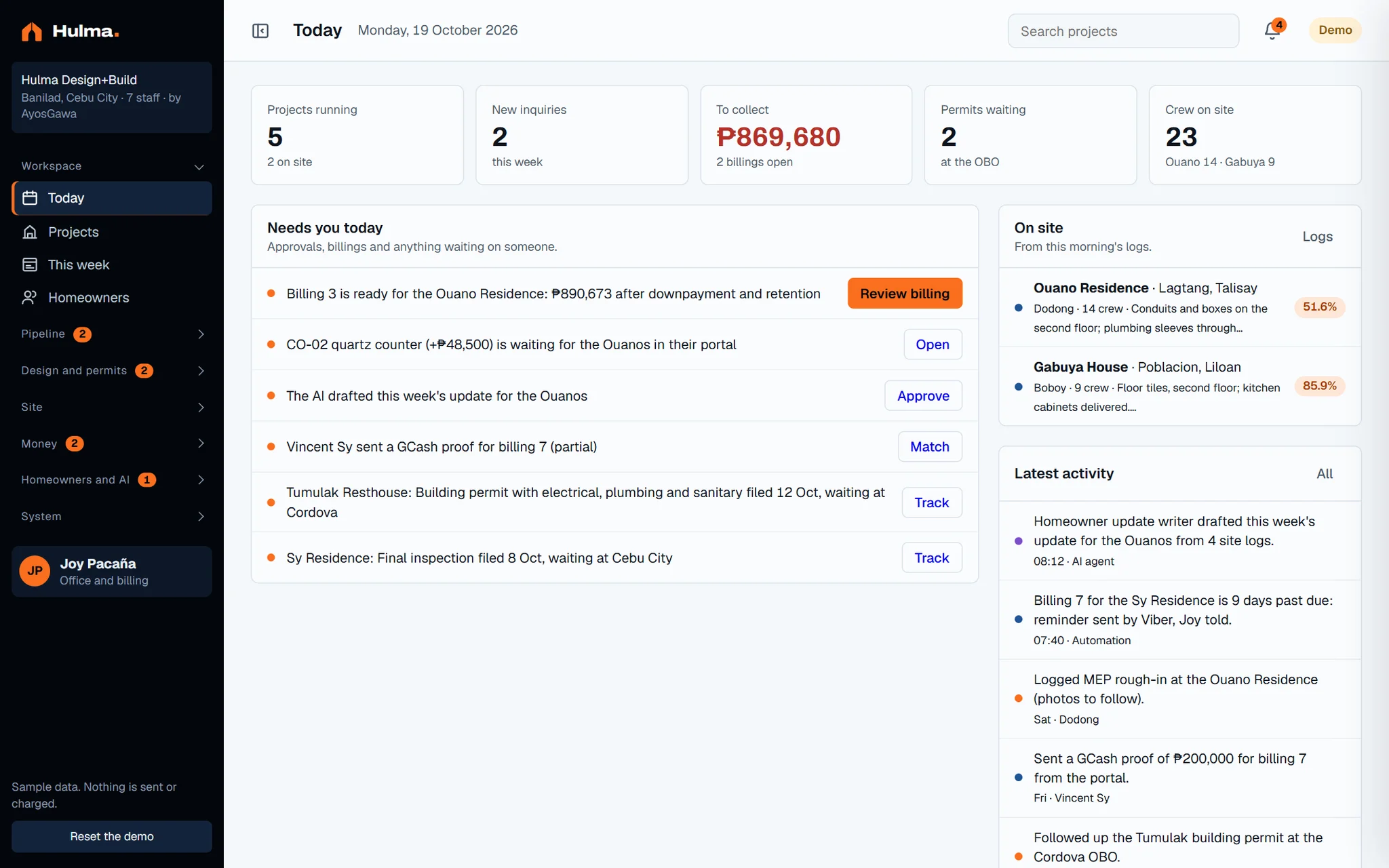
Task: Select the Homeowners menu item
Action: (x=112, y=298)
